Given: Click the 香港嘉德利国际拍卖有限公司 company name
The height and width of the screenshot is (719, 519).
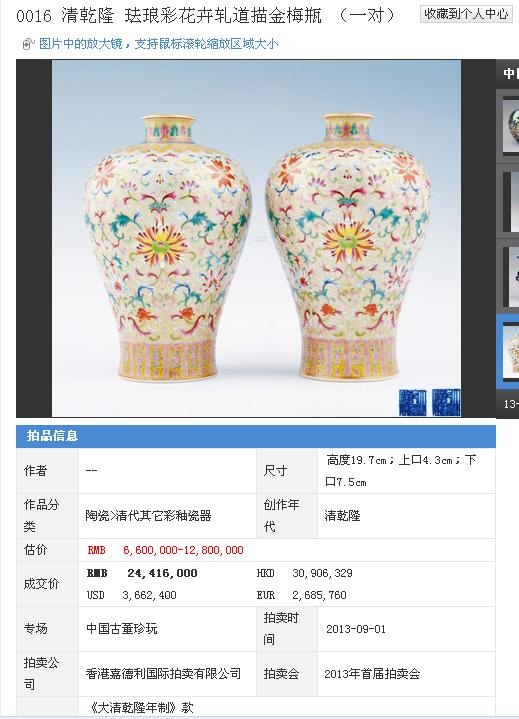Looking at the screenshot, I should click(x=163, y=674).
